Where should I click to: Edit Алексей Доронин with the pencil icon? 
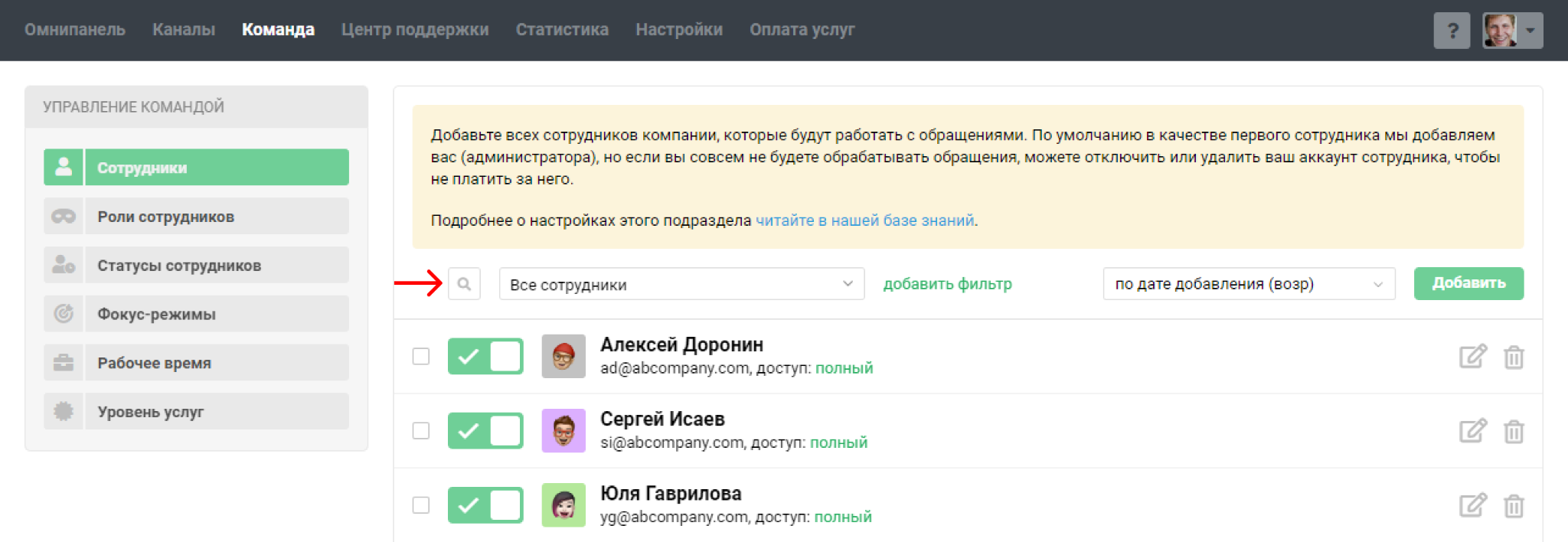pyautogui.click(x=1472, y=357)
